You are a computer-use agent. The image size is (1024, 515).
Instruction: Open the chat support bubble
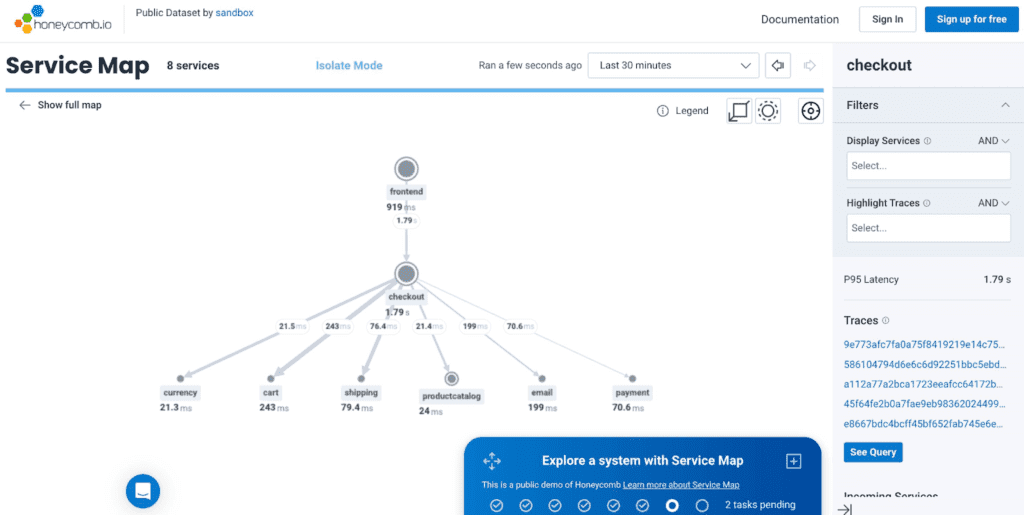pyautogui.click(x=143, y=490)
